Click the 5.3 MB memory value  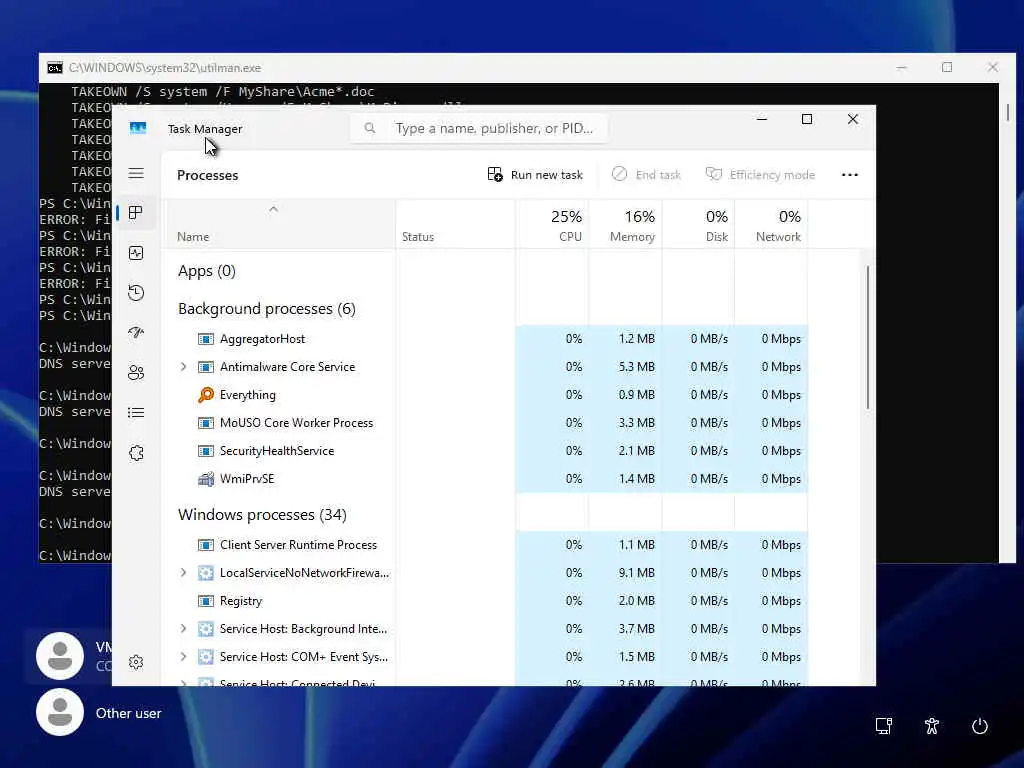637,367
